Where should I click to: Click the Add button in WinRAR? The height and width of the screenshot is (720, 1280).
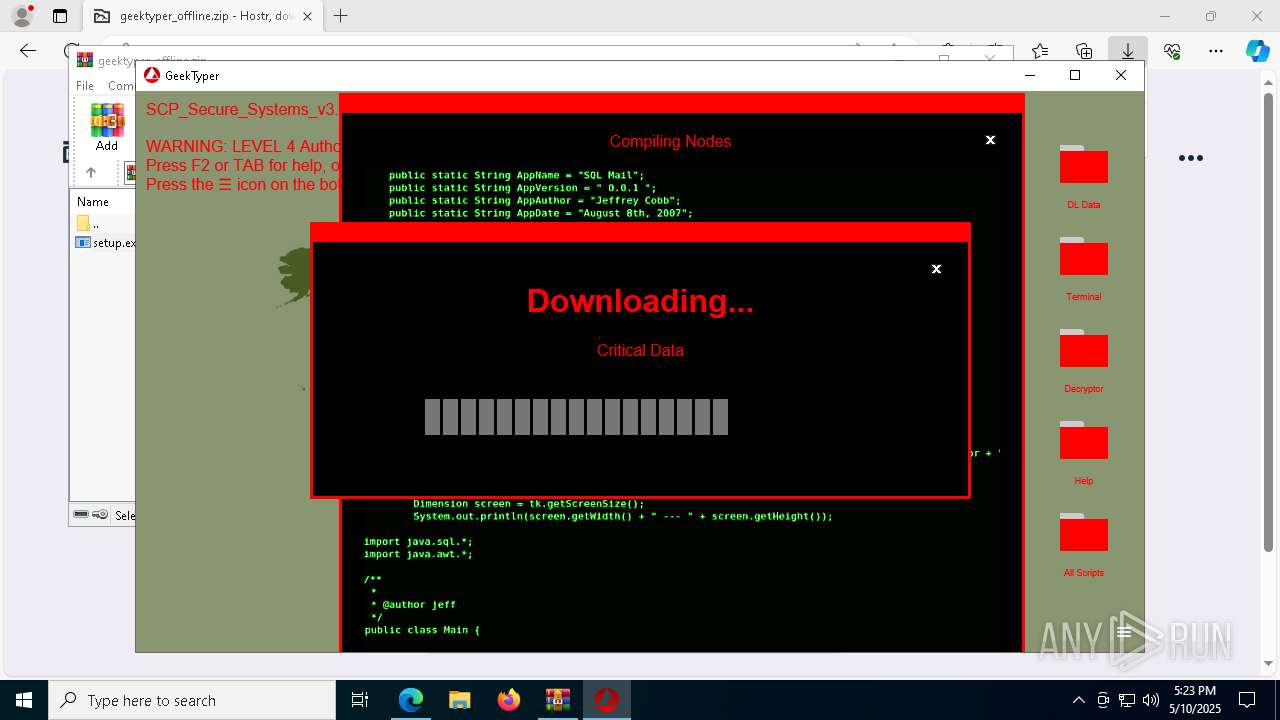(x=107, y=127)
